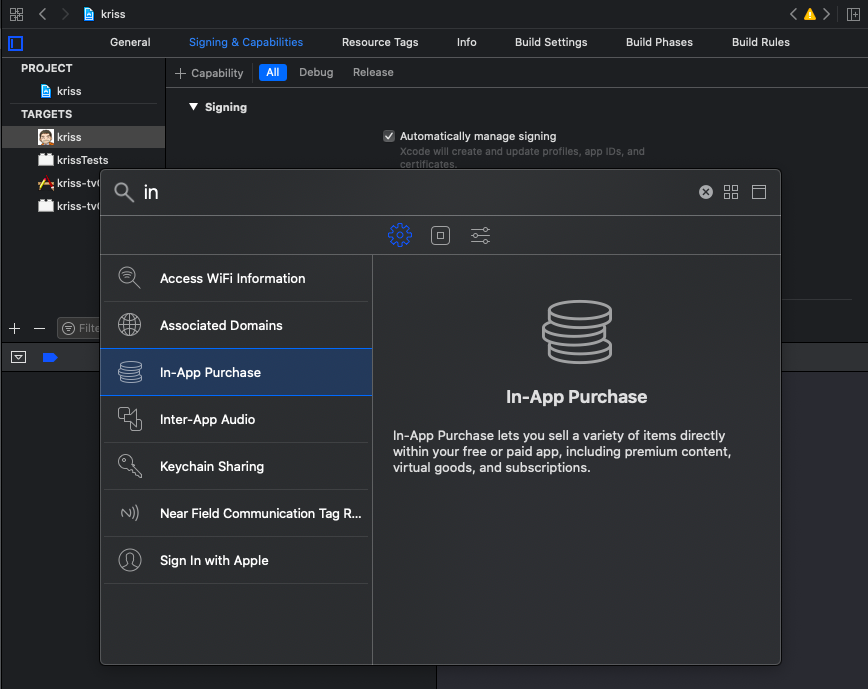The width and height of the screenshot is (868, 689).
Task: Toggle library details pane icon
Action: click(x=759, y=192)
